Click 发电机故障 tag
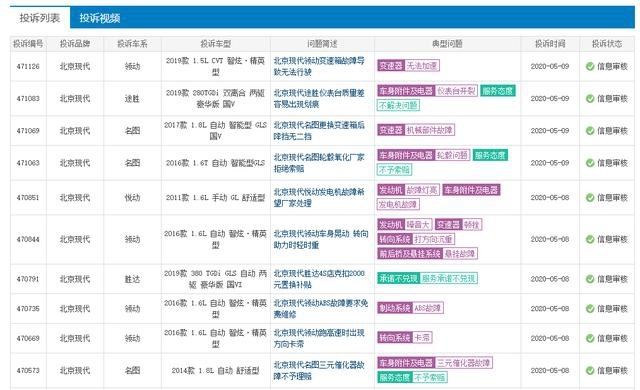The image size is (640, 390). click(x=398, y=204)
